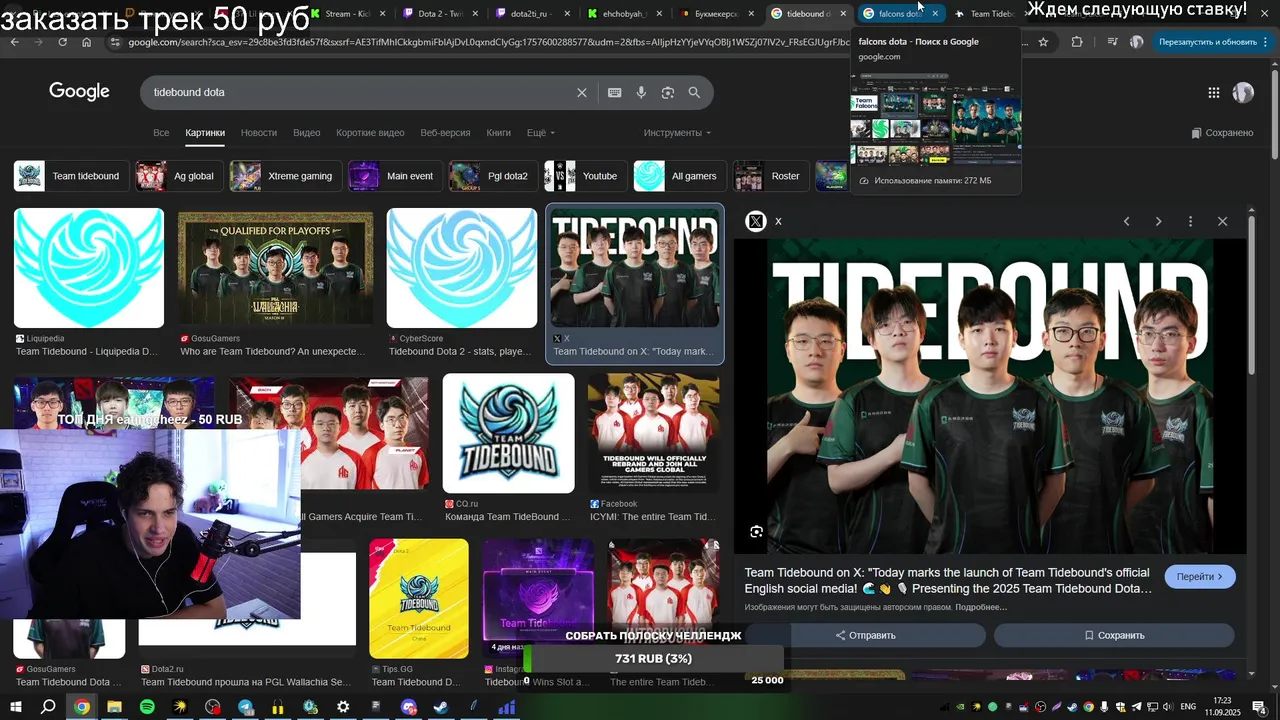Search inside image with the lens overlay icon
Viewport: 1280px width, 720px height.
click(x=757, y=532)
